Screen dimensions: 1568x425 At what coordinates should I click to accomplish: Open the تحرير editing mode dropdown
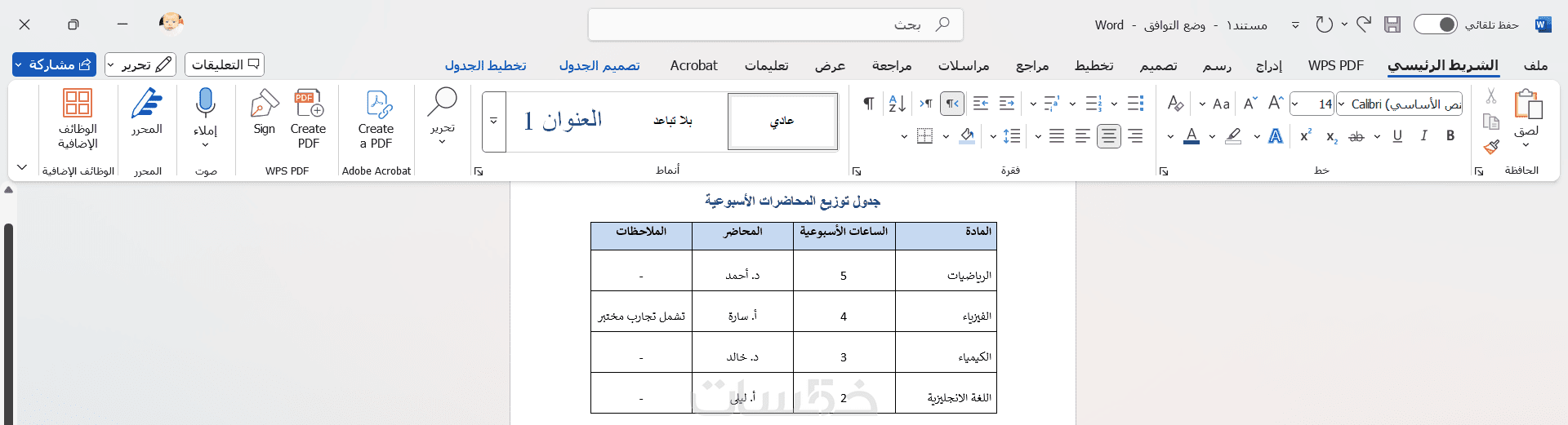point(140,64)
